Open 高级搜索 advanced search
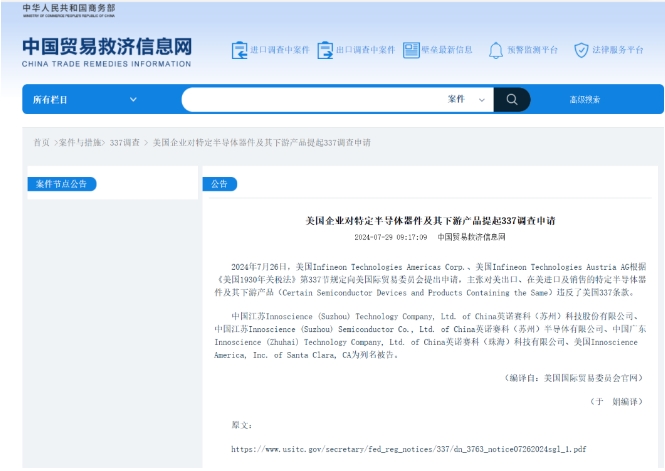Screen dimensions: 665x471 (585, 100)
